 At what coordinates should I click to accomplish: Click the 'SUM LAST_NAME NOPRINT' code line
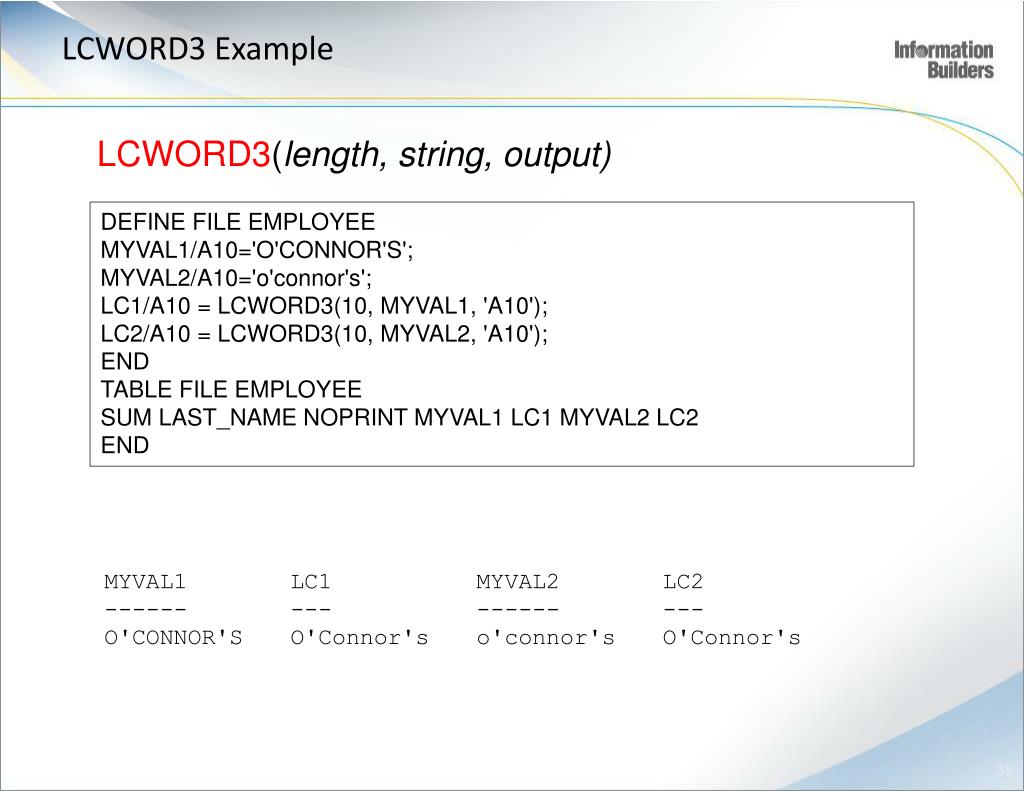coord(399,418)
